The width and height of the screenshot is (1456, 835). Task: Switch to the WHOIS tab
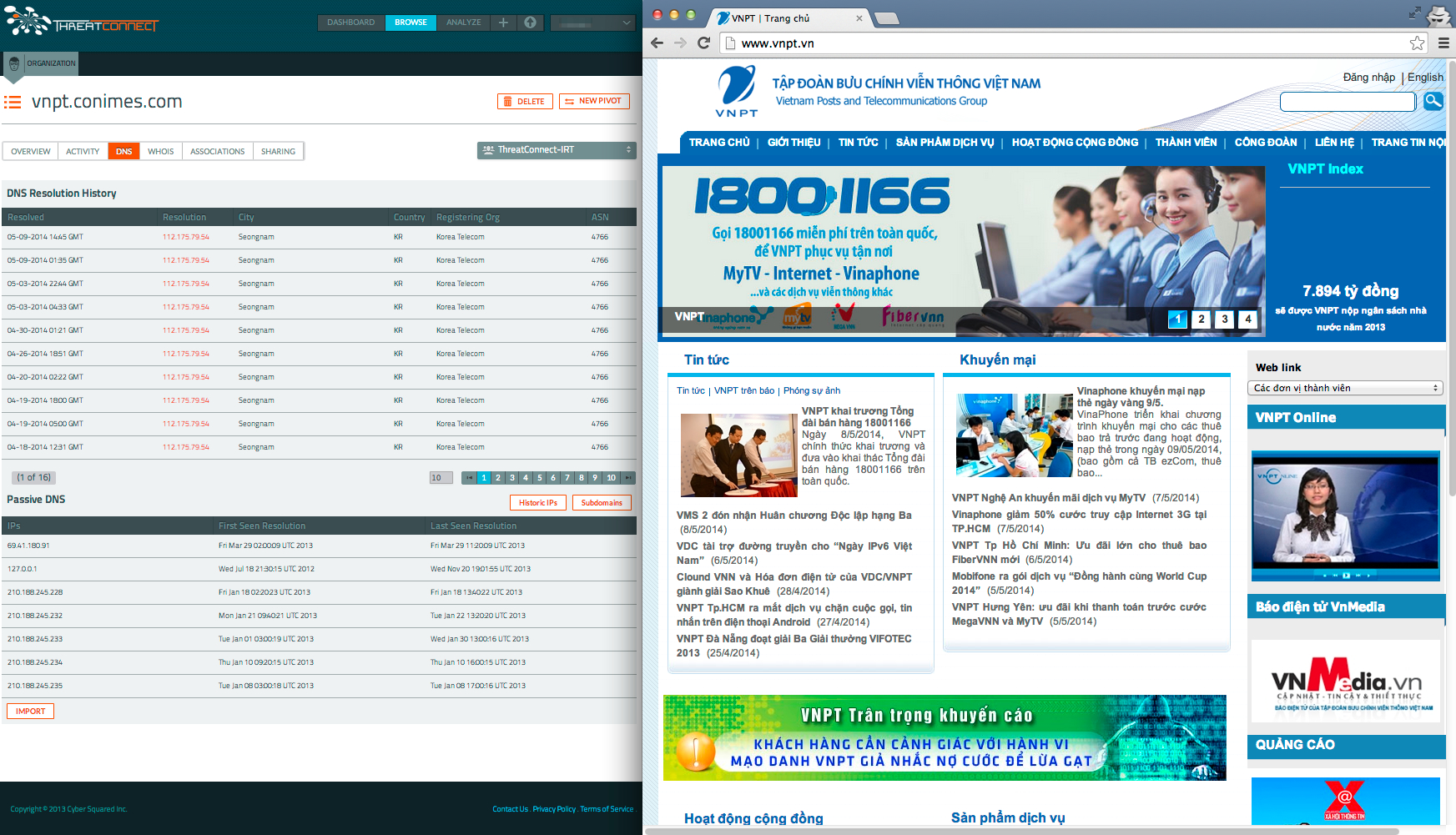pos(160,151)
